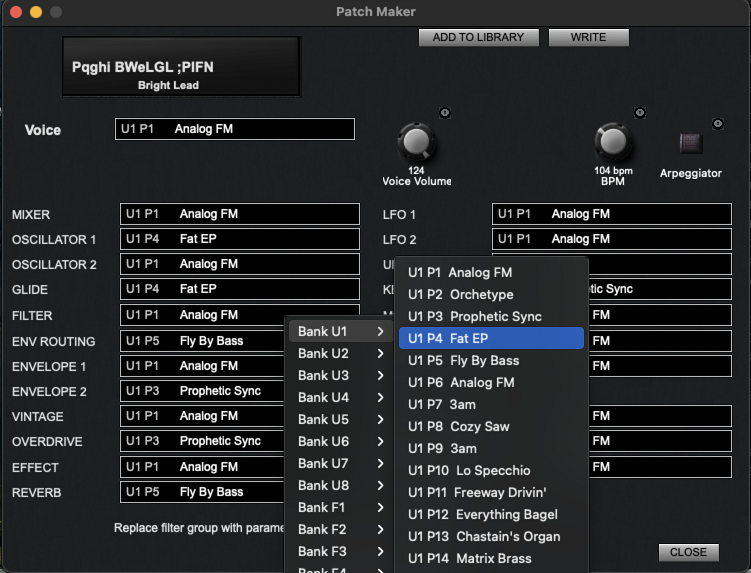The image size is (751, 573).
Task: Click the patch name display field
Action: [181, 72]
